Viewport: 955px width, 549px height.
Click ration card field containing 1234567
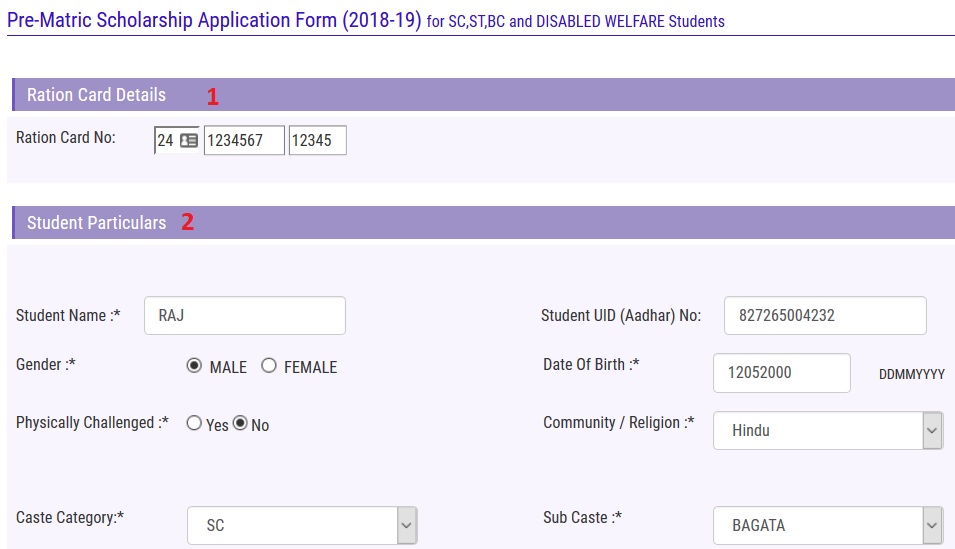[x=244, y=141]
